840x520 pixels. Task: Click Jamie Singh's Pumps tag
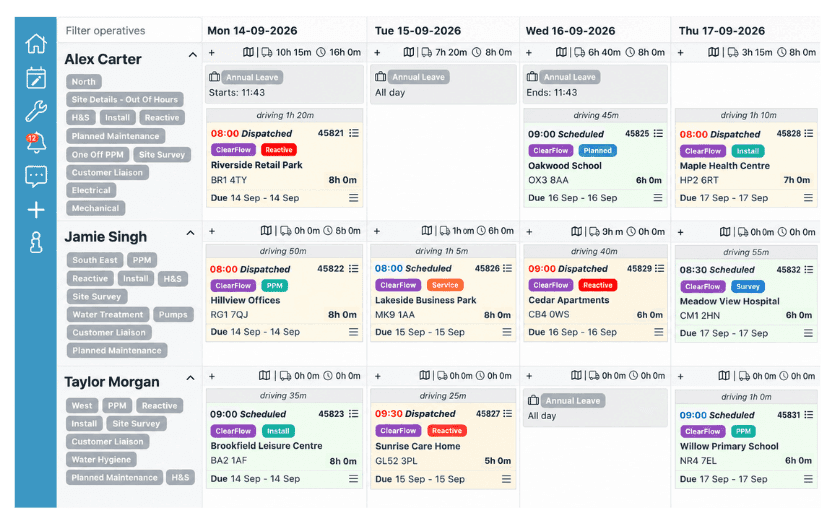pos(173,314)
